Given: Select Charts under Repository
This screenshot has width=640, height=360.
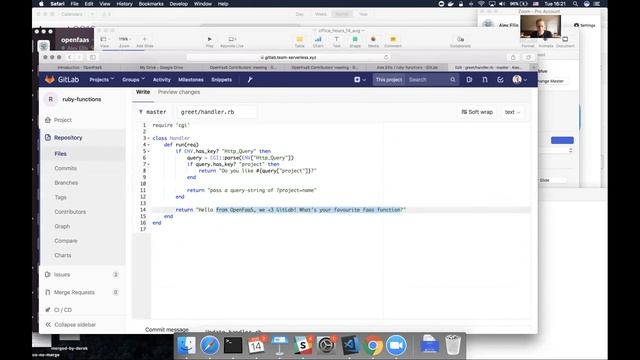Looking at the screenshot, I should 63,255.
